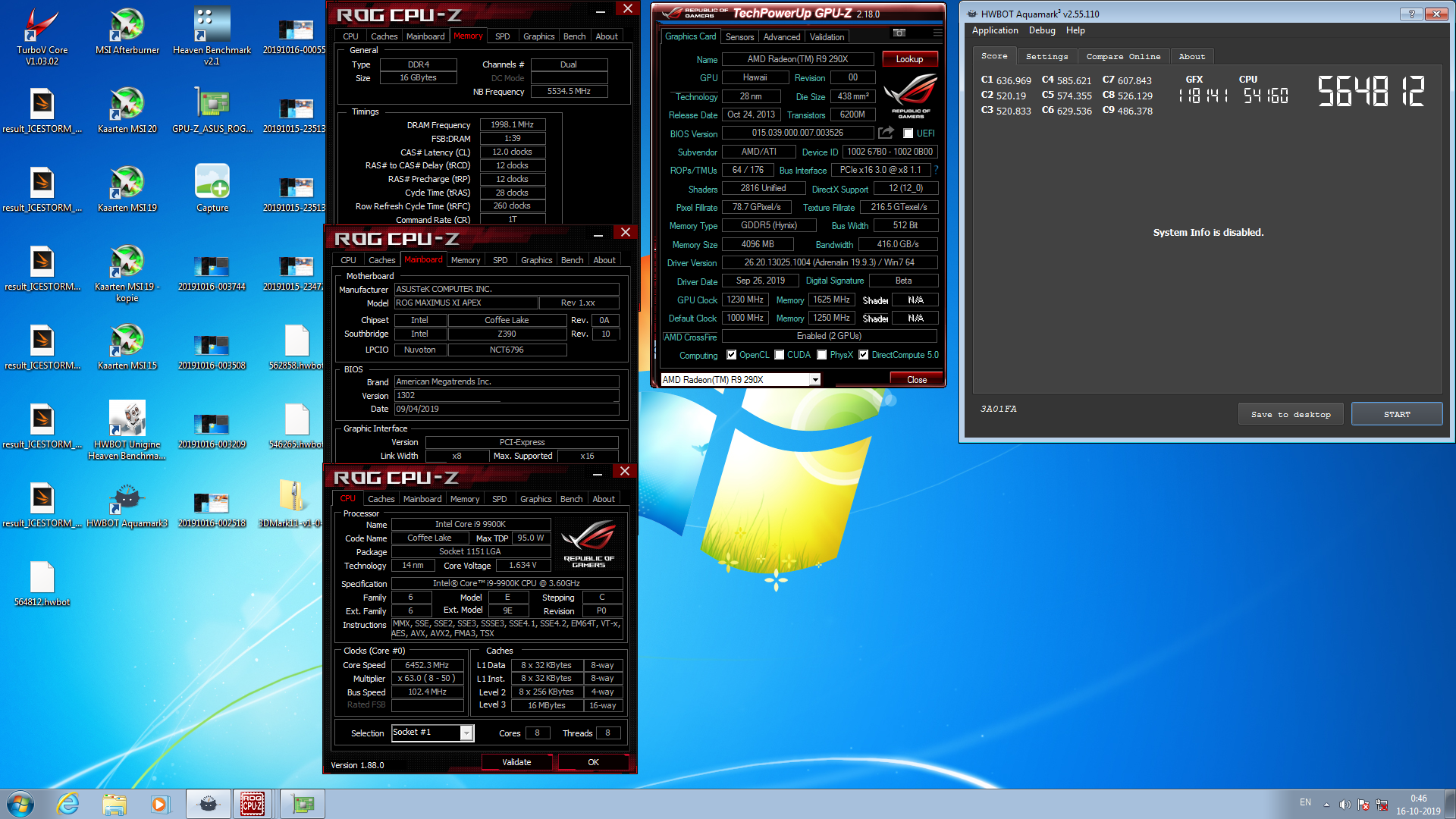
Task: Open the TurboV Core desktop shortcut
Action: [x=42, y=35]
